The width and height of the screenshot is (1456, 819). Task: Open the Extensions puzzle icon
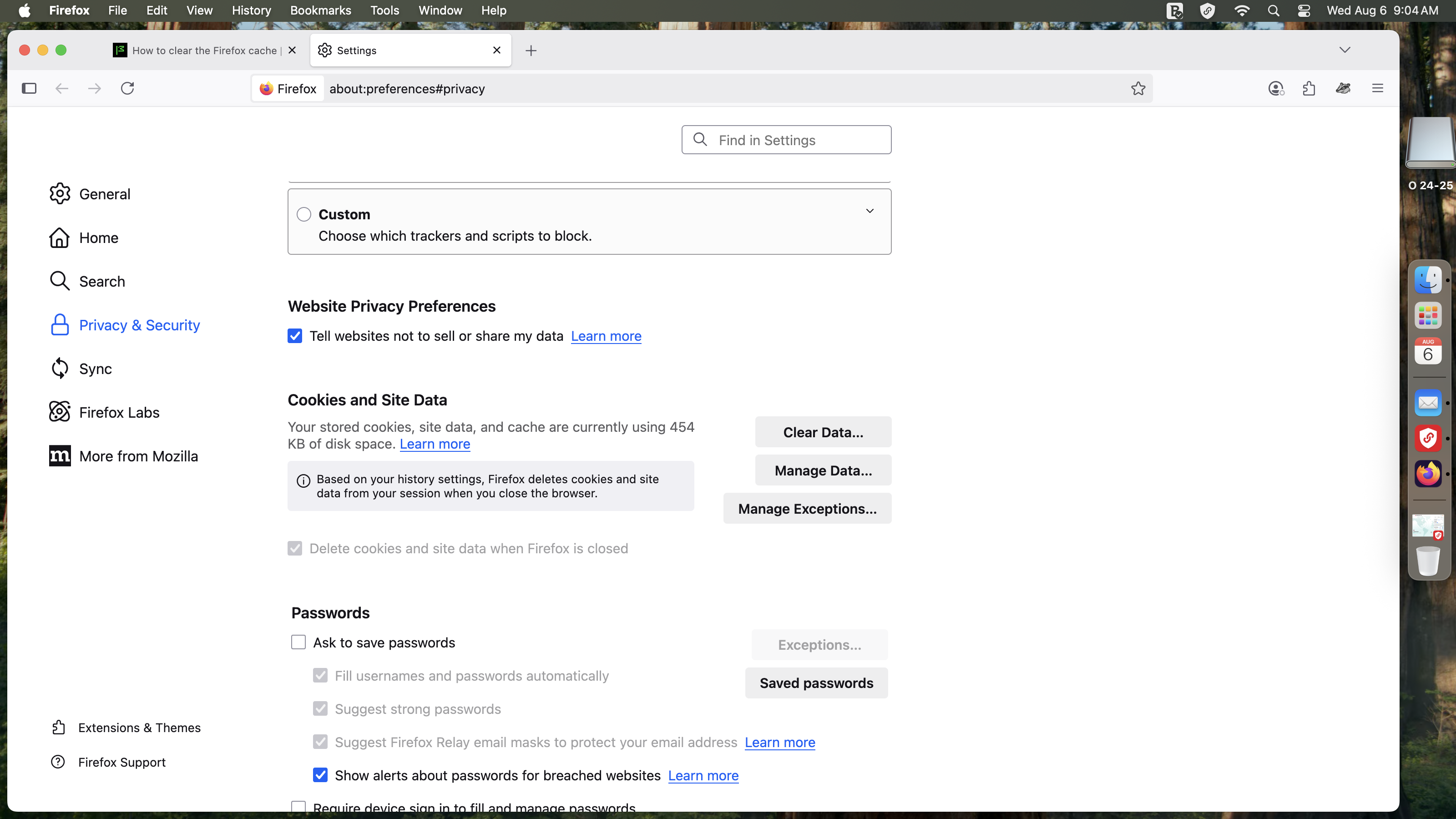coord(1309,88)
